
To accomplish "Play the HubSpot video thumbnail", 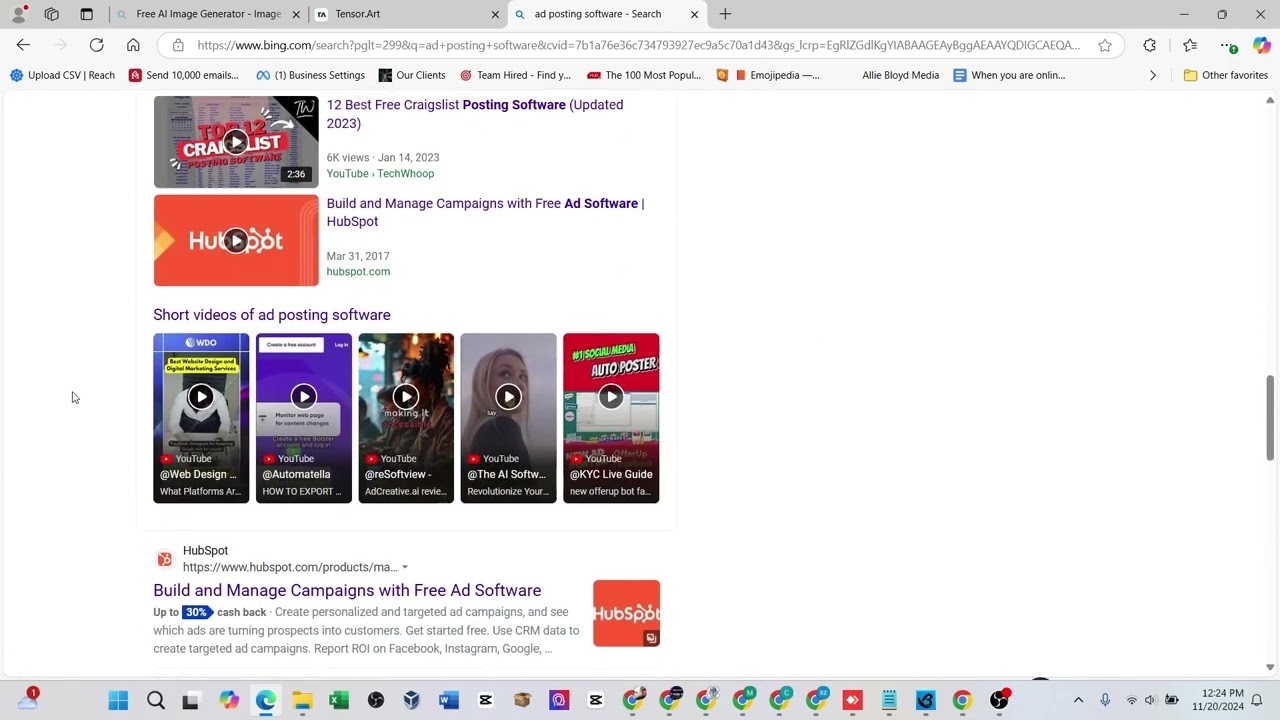I will 236,240.
